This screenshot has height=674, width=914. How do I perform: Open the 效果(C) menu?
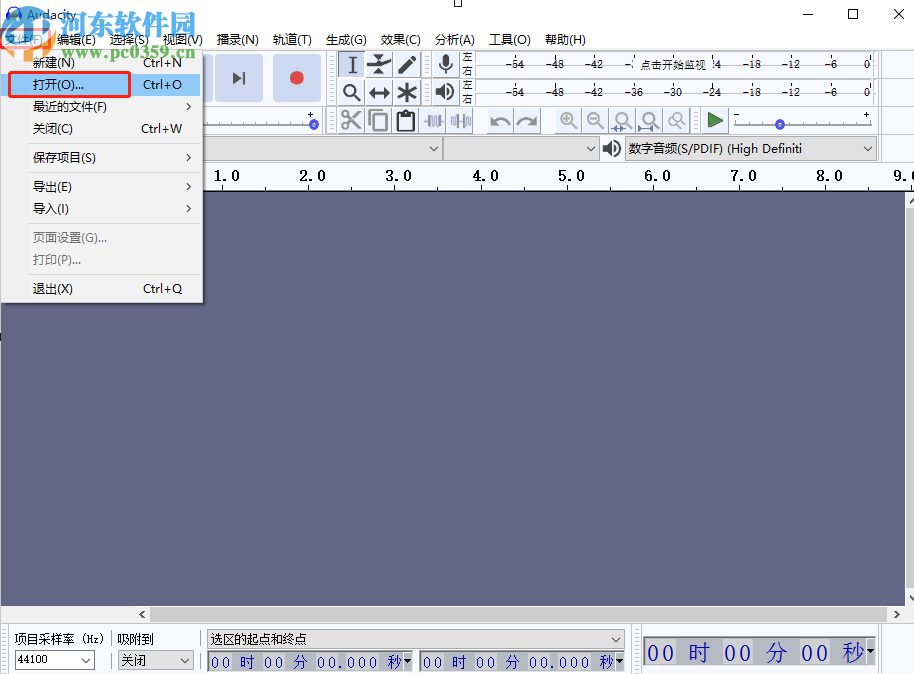click(x=400, y=40)
